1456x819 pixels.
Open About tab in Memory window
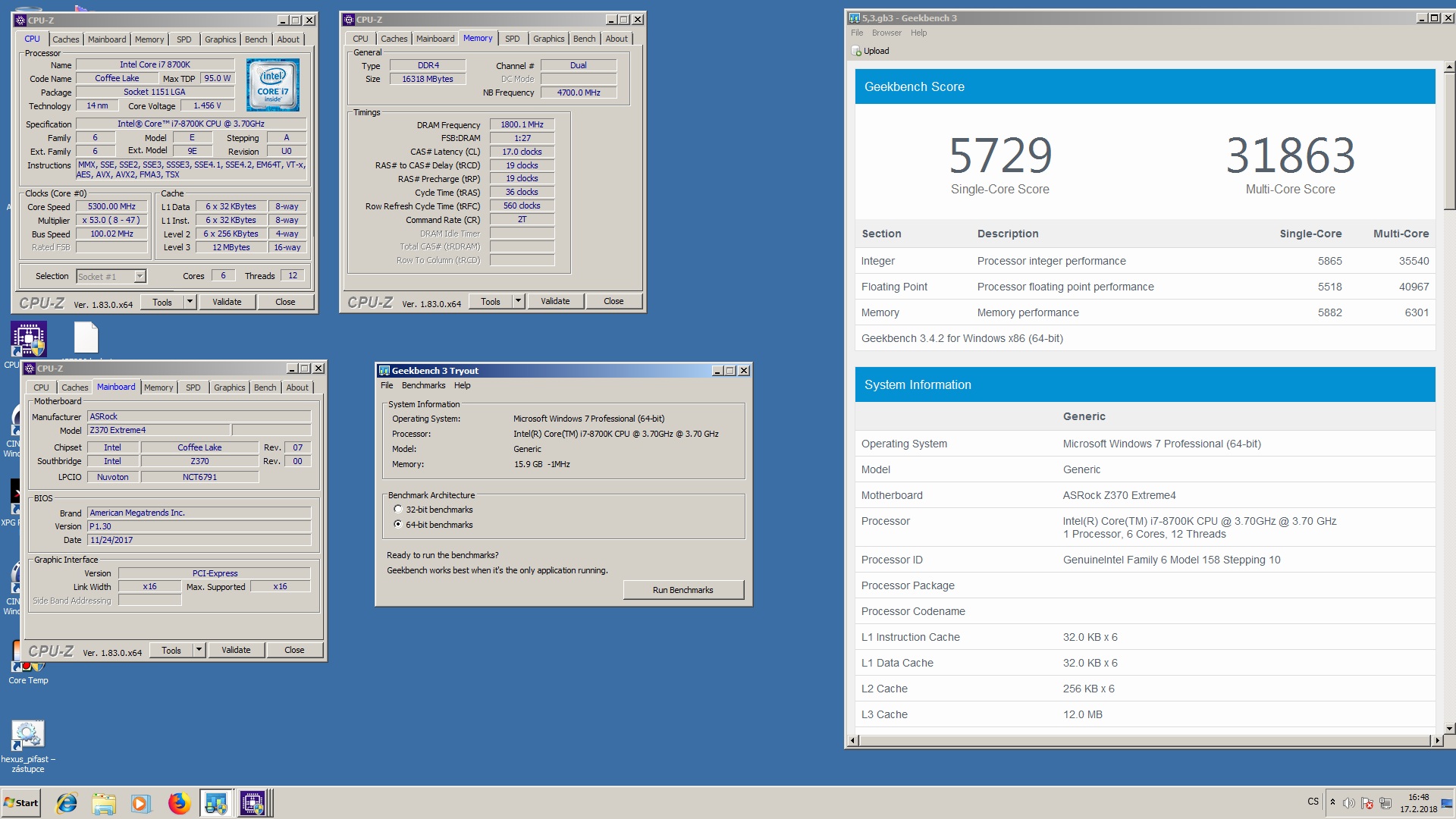(617, 39)
